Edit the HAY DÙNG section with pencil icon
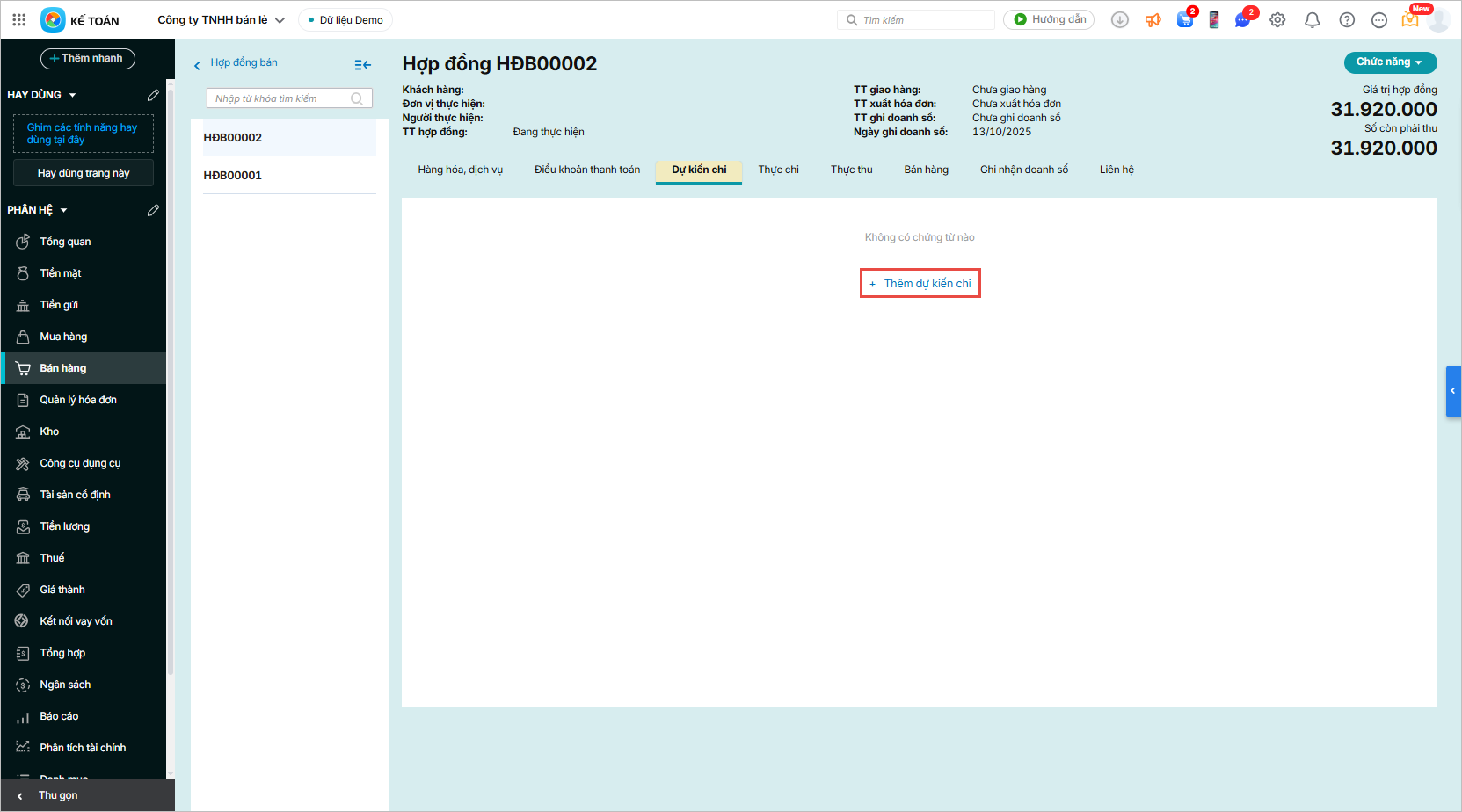This screenshot has width=1462, height=812. pyautogui.click(x=153, y=95)
